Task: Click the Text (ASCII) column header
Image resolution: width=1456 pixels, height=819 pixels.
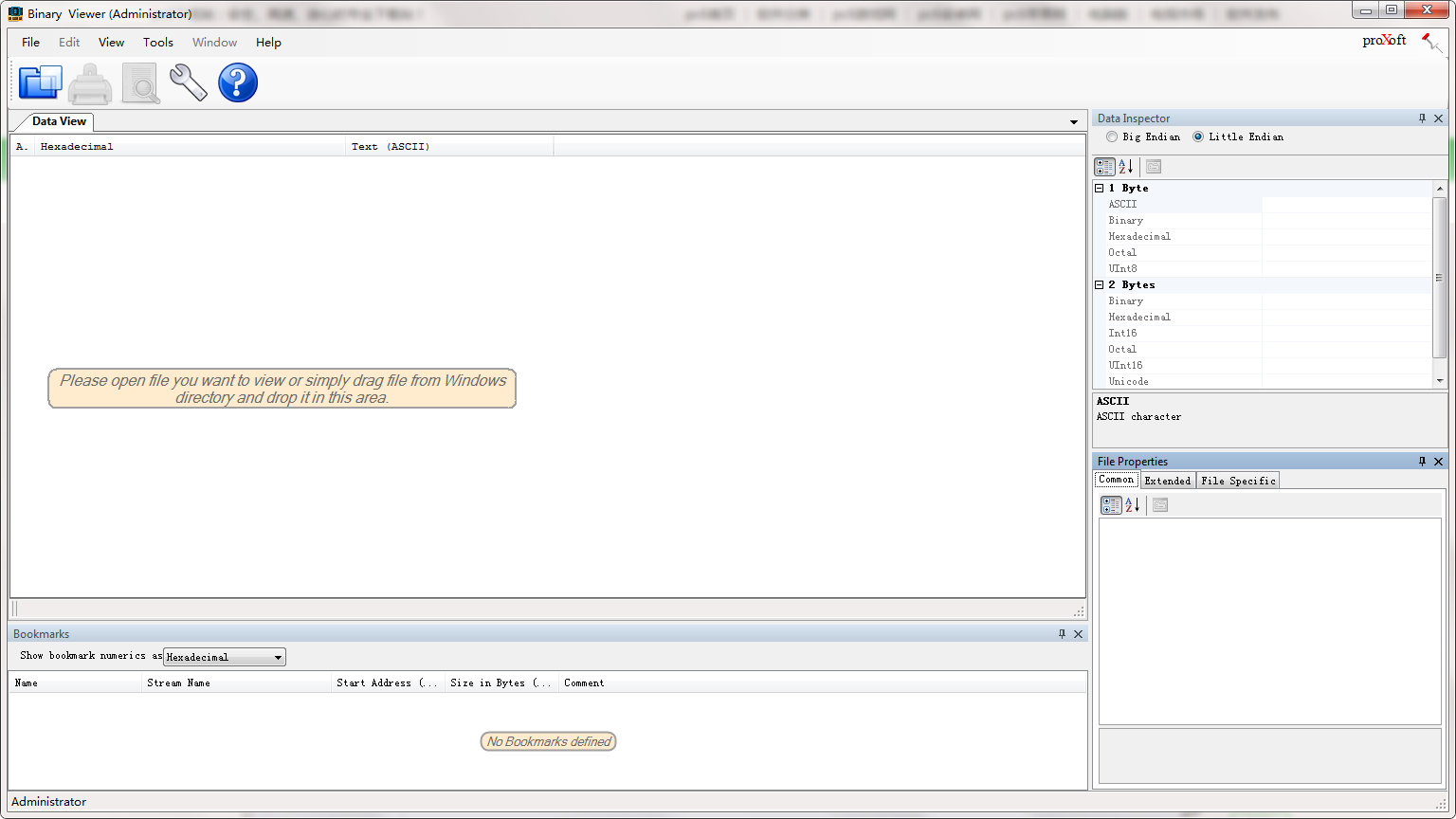Action: (x=449, y=147)
